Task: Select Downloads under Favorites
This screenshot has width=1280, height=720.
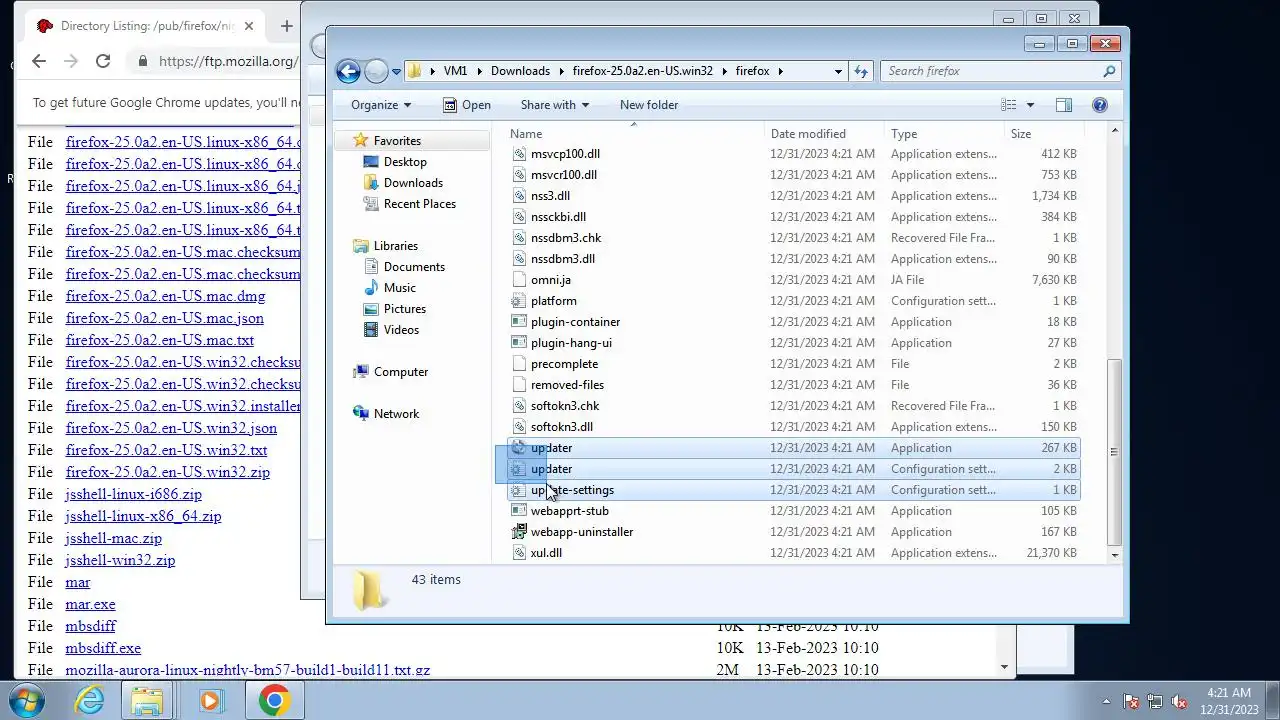Action: click(413, 183)
